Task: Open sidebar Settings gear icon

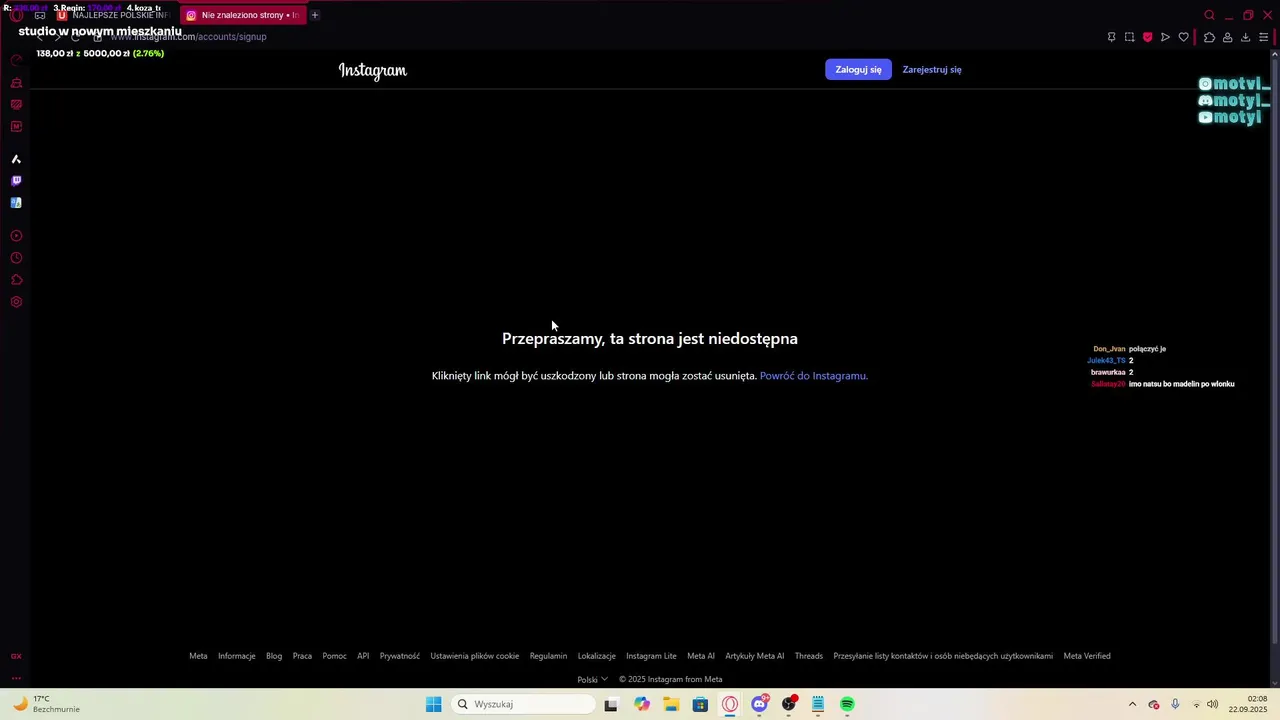Action: point(16,302)
